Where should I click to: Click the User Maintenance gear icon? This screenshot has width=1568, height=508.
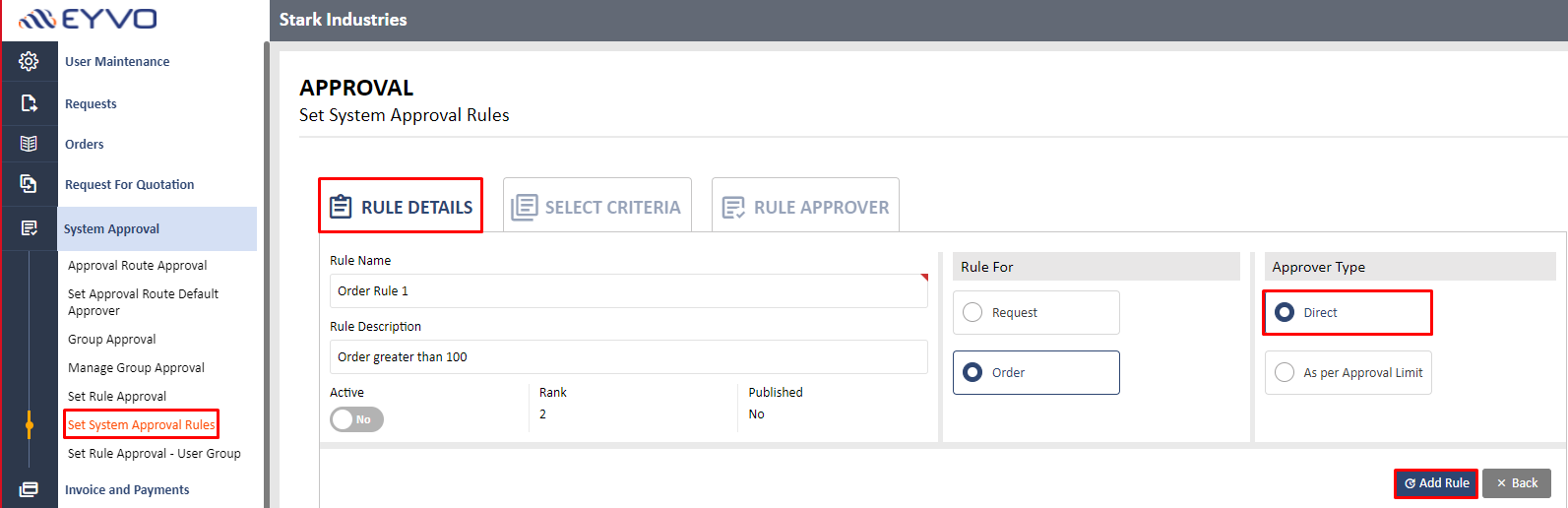(x=29, y=61)
